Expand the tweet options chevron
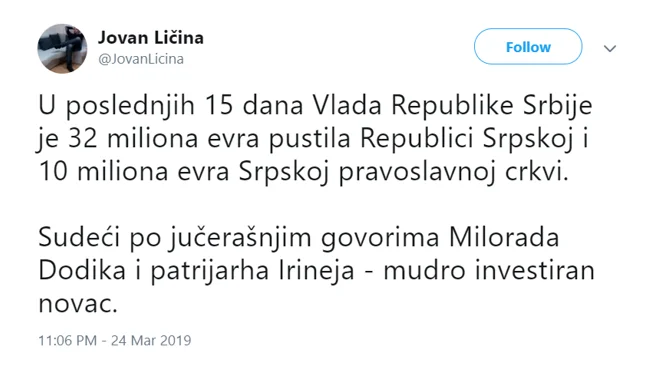Viewport: 651px width, 371px height. coord(609,49)
